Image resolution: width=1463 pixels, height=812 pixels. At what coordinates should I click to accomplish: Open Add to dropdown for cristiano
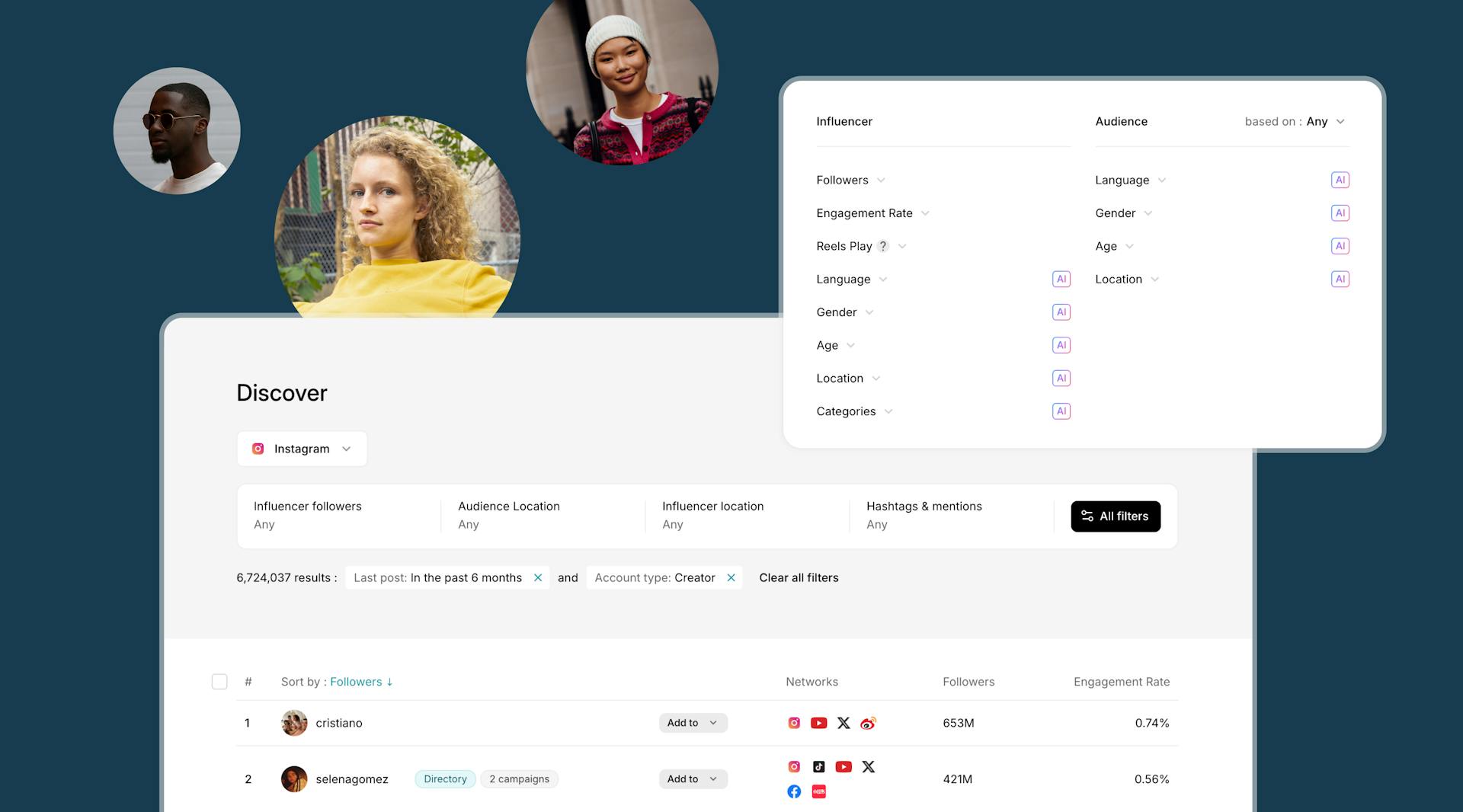(693, 723)
